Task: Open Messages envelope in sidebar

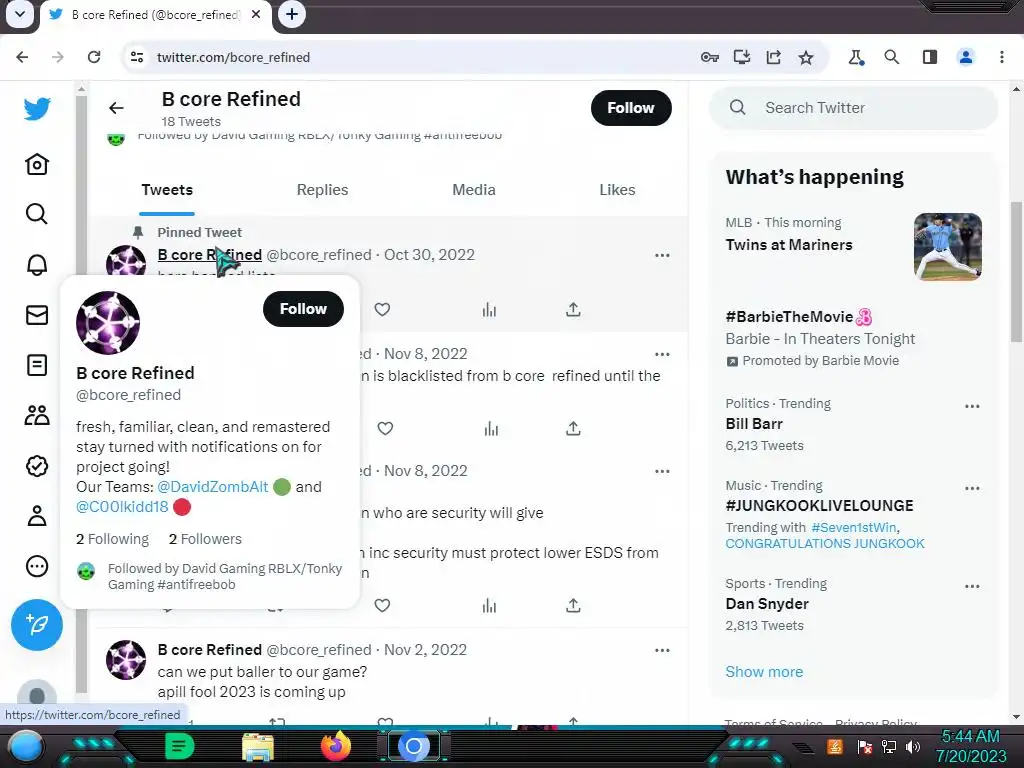Action: [37, 315]
